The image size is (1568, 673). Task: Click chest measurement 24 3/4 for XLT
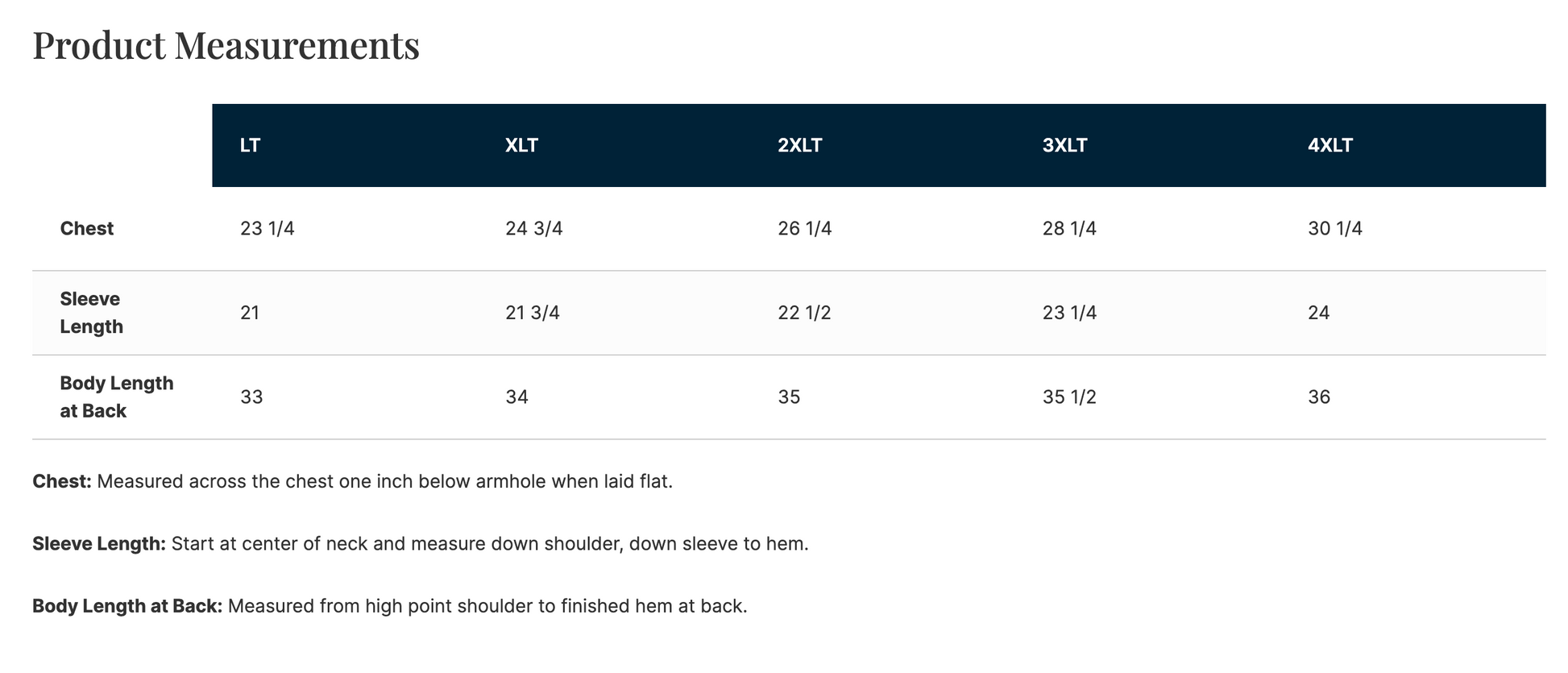pos(533,229)
